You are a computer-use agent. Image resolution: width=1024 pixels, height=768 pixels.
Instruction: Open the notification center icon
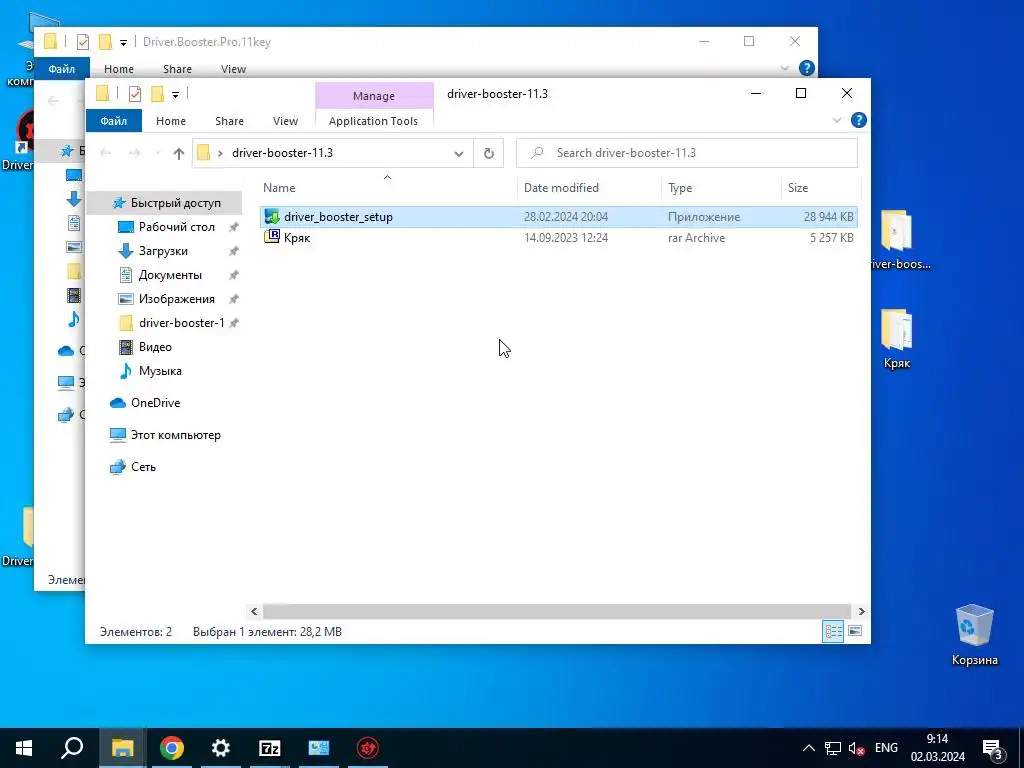click(993, 748)
